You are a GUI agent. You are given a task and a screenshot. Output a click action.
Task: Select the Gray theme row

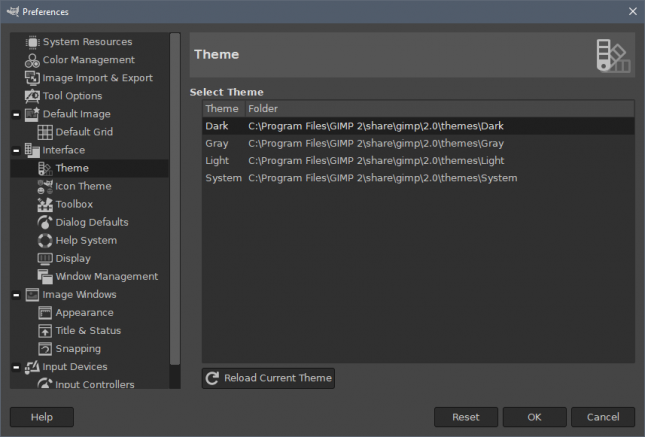pos(418,144)
